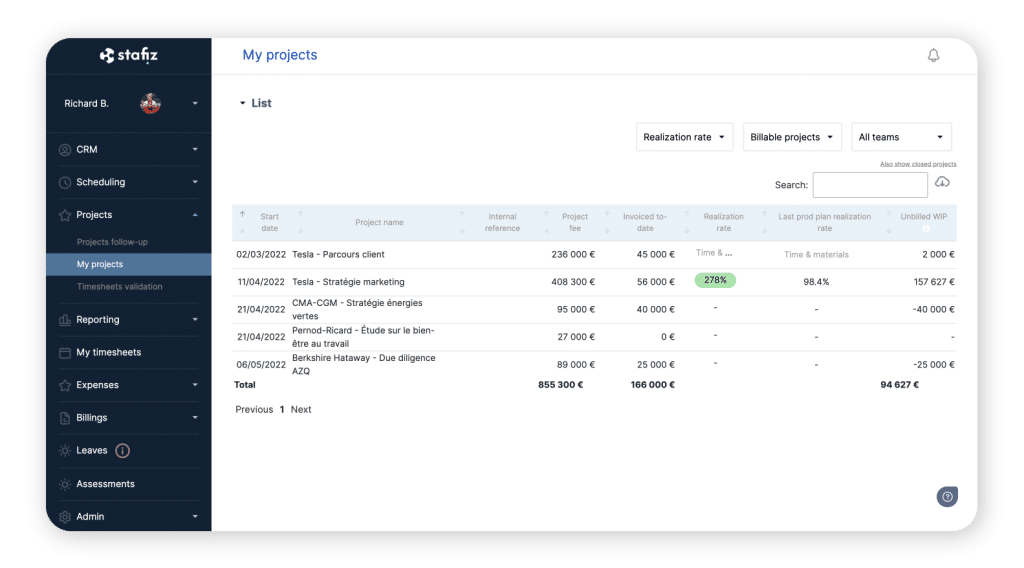Open Projects follow-up submenu item
The width and height of the screenshot is (1024, 568).
click(x=112, y=242)
